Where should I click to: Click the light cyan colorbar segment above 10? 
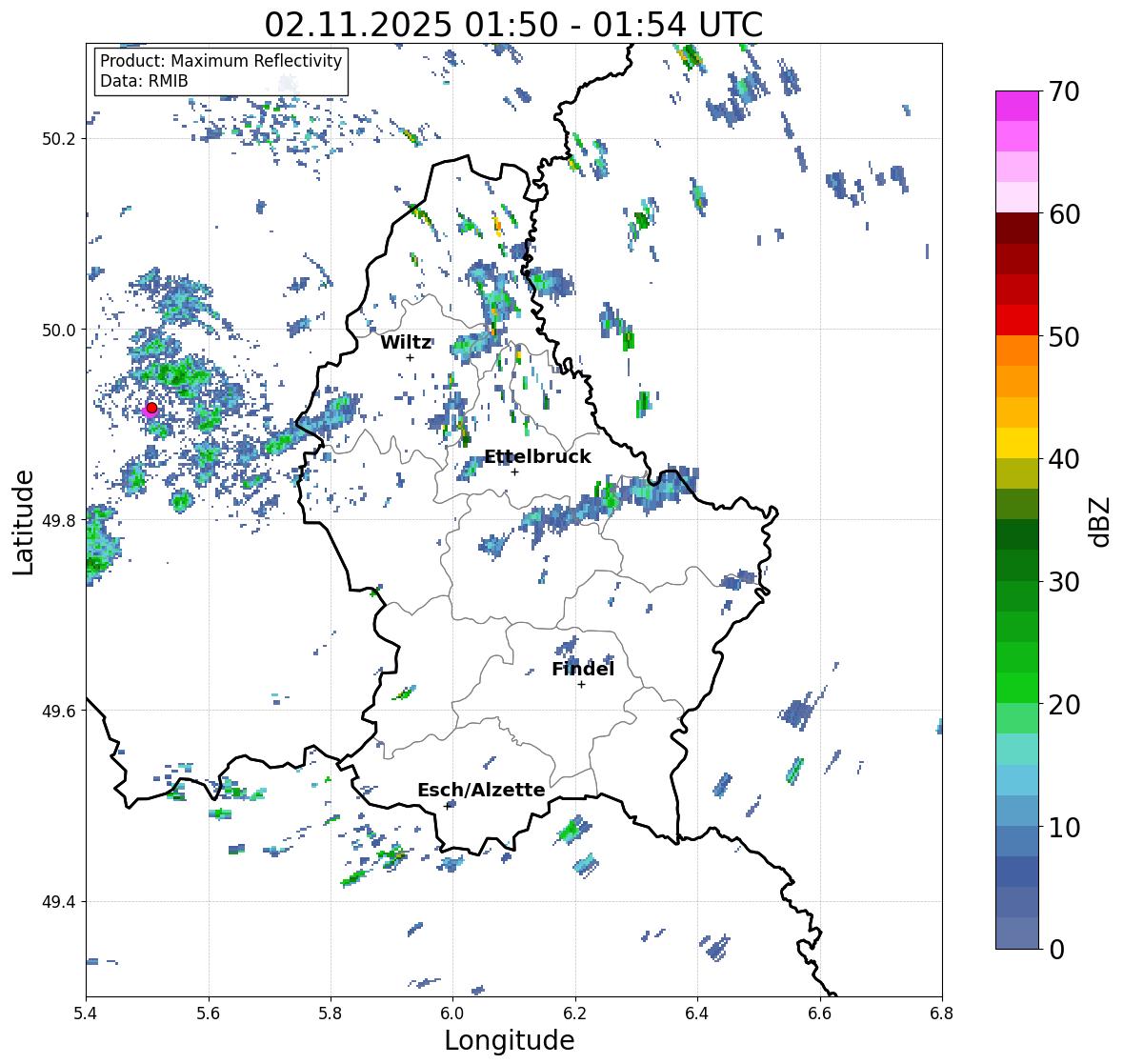(1017, 781)
